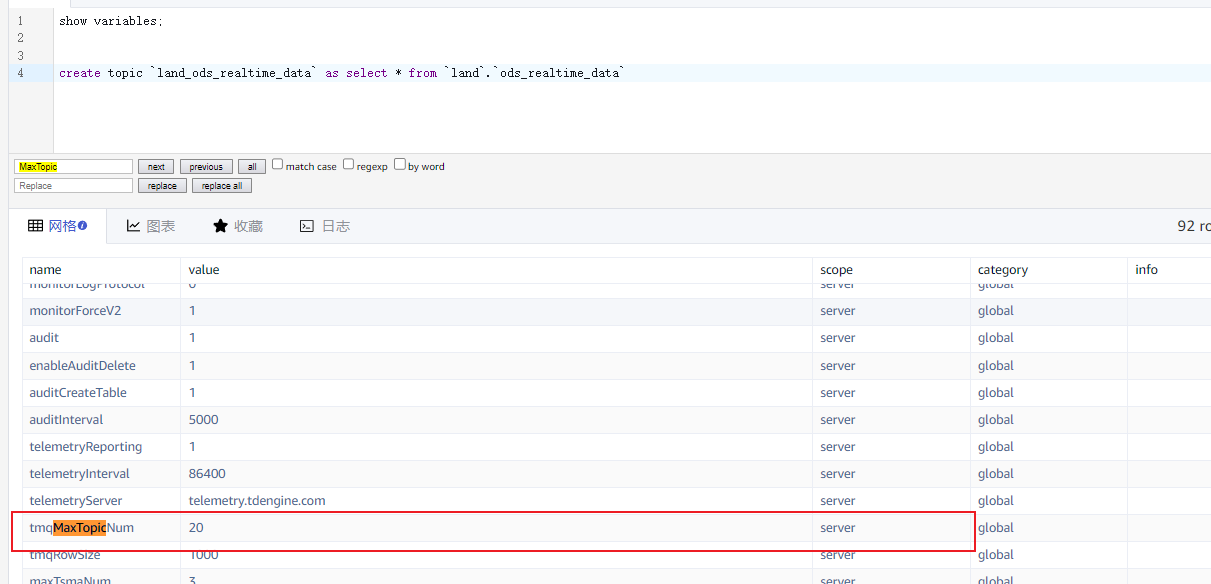Sort by the name column header
1211x584 pixels.
pyautogui.click(x=46, y=270)
